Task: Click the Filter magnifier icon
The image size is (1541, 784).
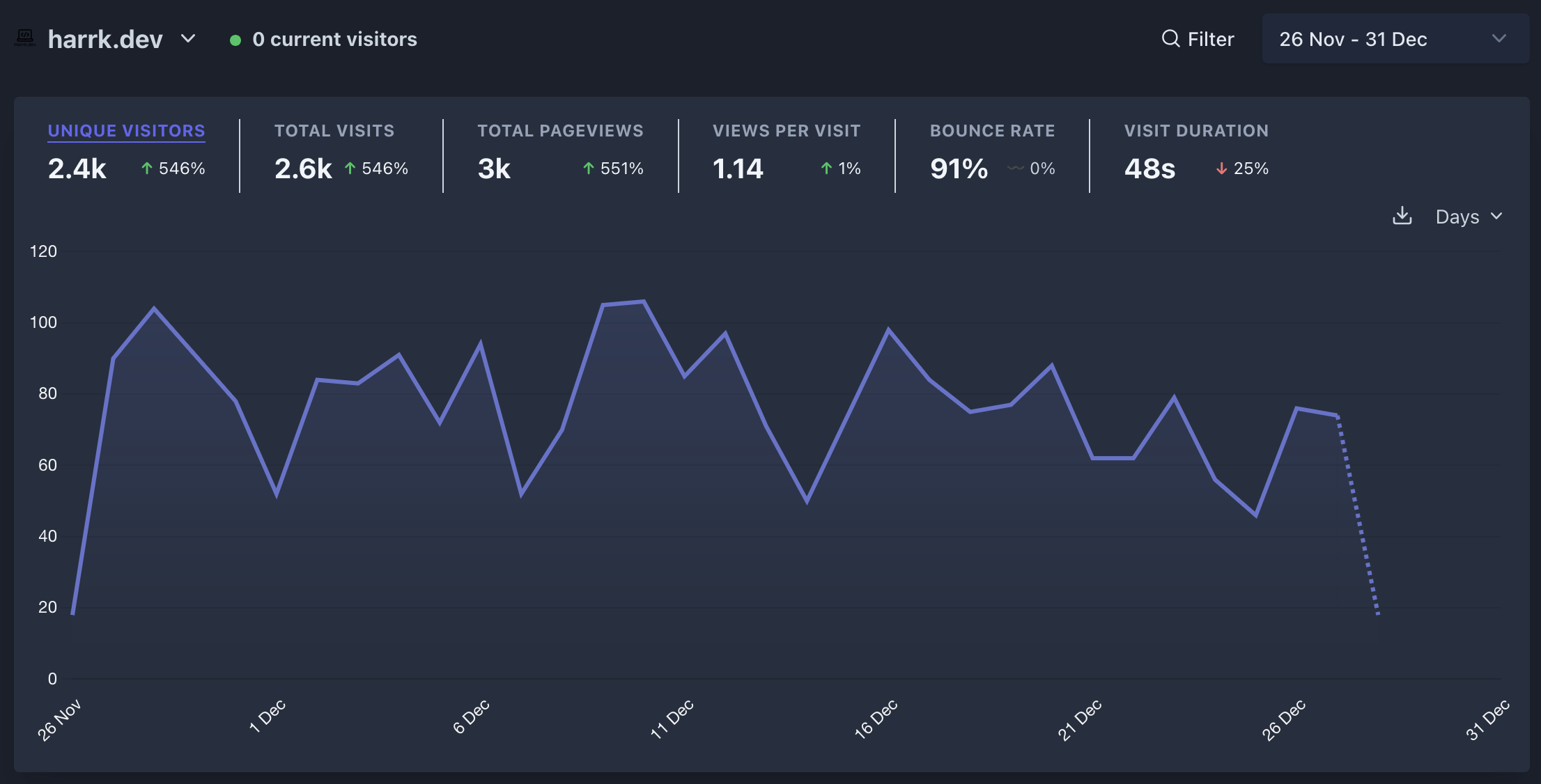Action: [x=1170, y=38]
